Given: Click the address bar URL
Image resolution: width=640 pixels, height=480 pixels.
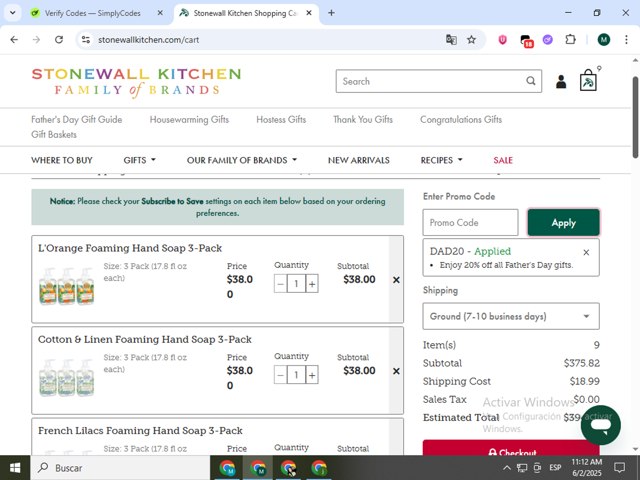Looking at the screenshot, I should (x=148, y=40).
